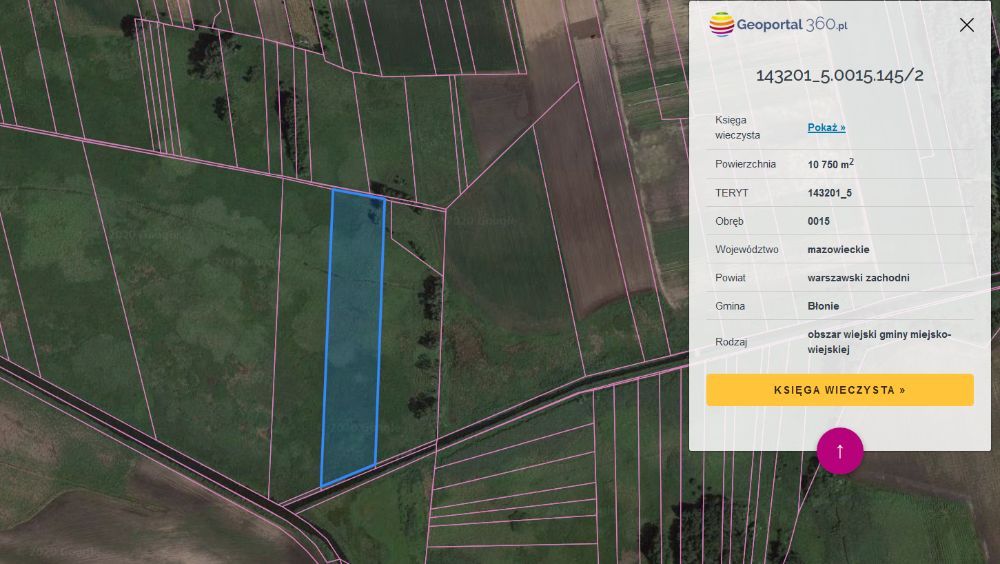Click the 'Gmina' row label
Screen dimensions: 1000x564
[x=730, y=306]
